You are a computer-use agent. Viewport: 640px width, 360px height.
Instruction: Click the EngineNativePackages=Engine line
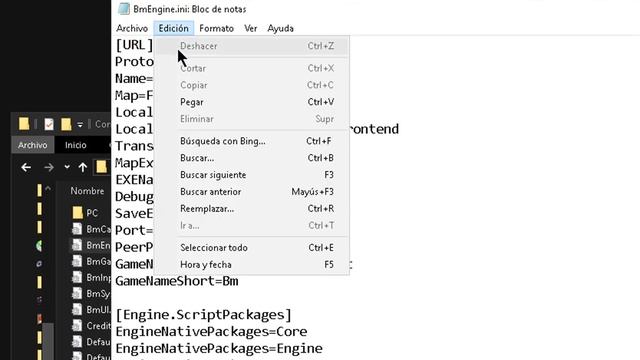point(219,349)
